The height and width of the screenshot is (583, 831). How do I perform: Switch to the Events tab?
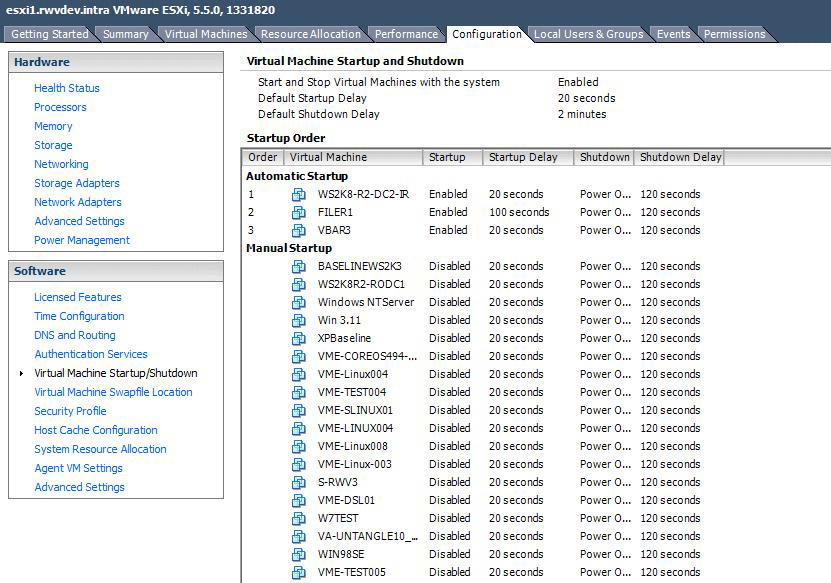click(674, 34)
